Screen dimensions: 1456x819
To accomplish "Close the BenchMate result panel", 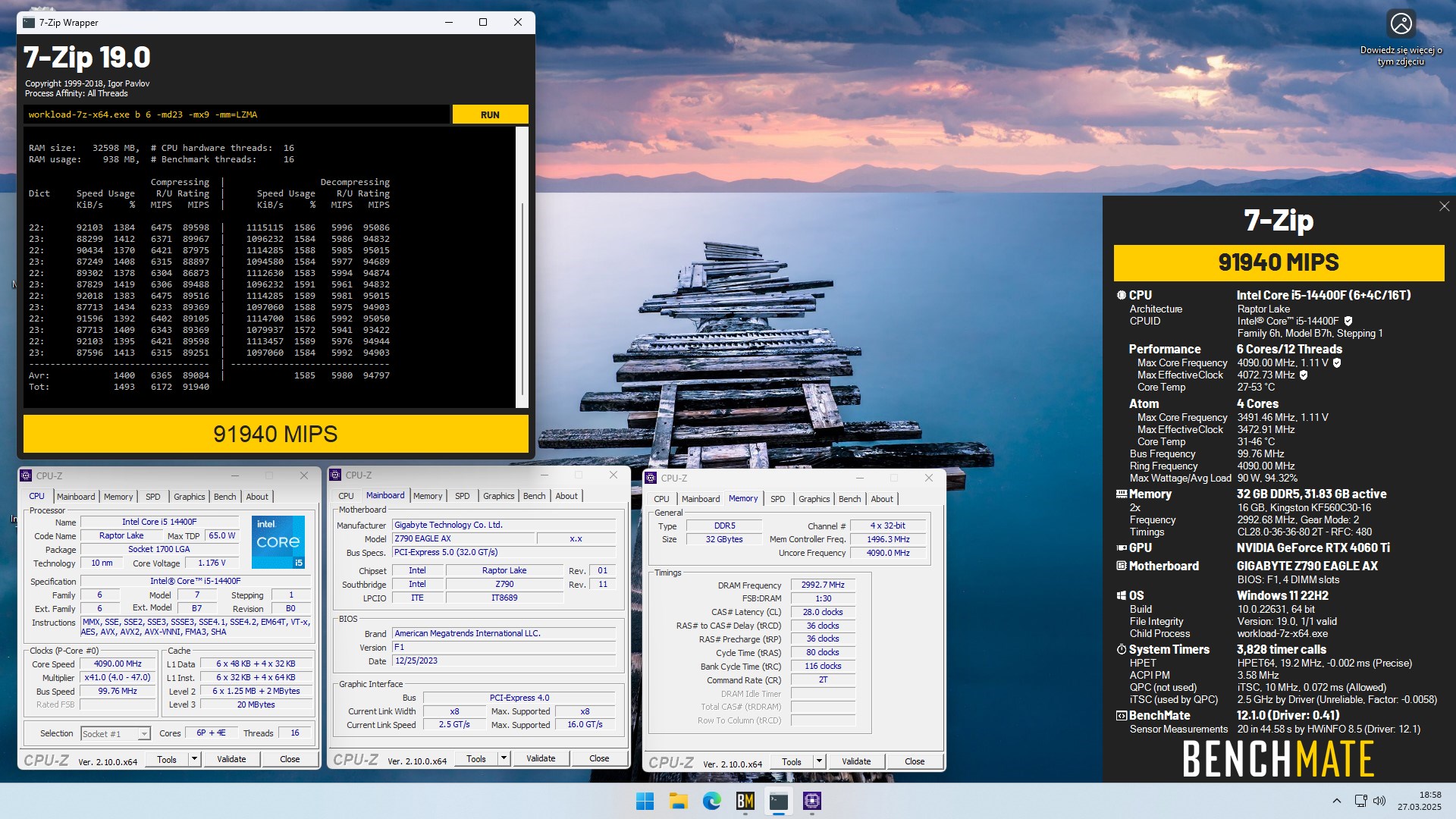I will pyautogui.click(x=1444, y=206).
